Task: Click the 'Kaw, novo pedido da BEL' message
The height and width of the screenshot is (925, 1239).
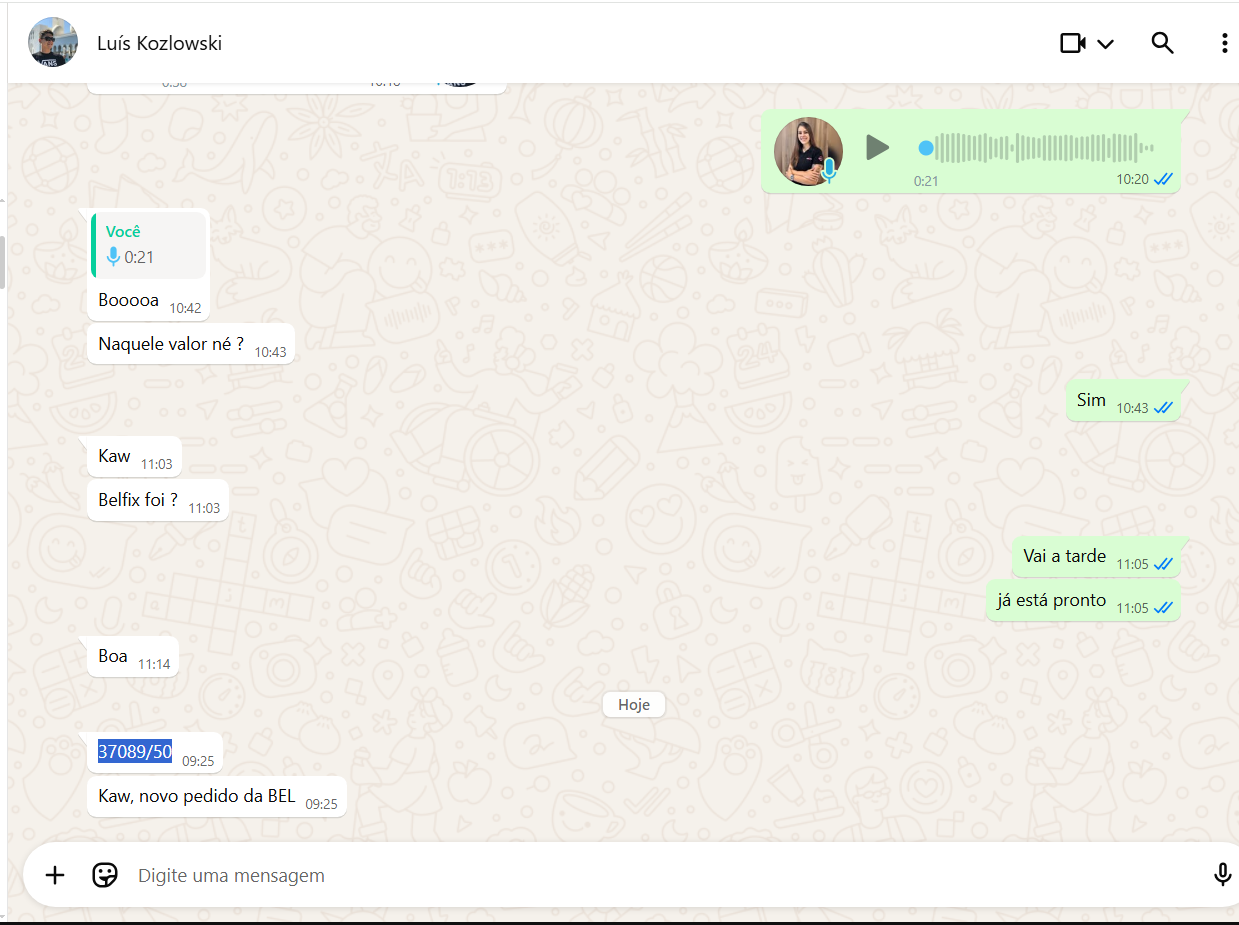Action: click(197, 797)
